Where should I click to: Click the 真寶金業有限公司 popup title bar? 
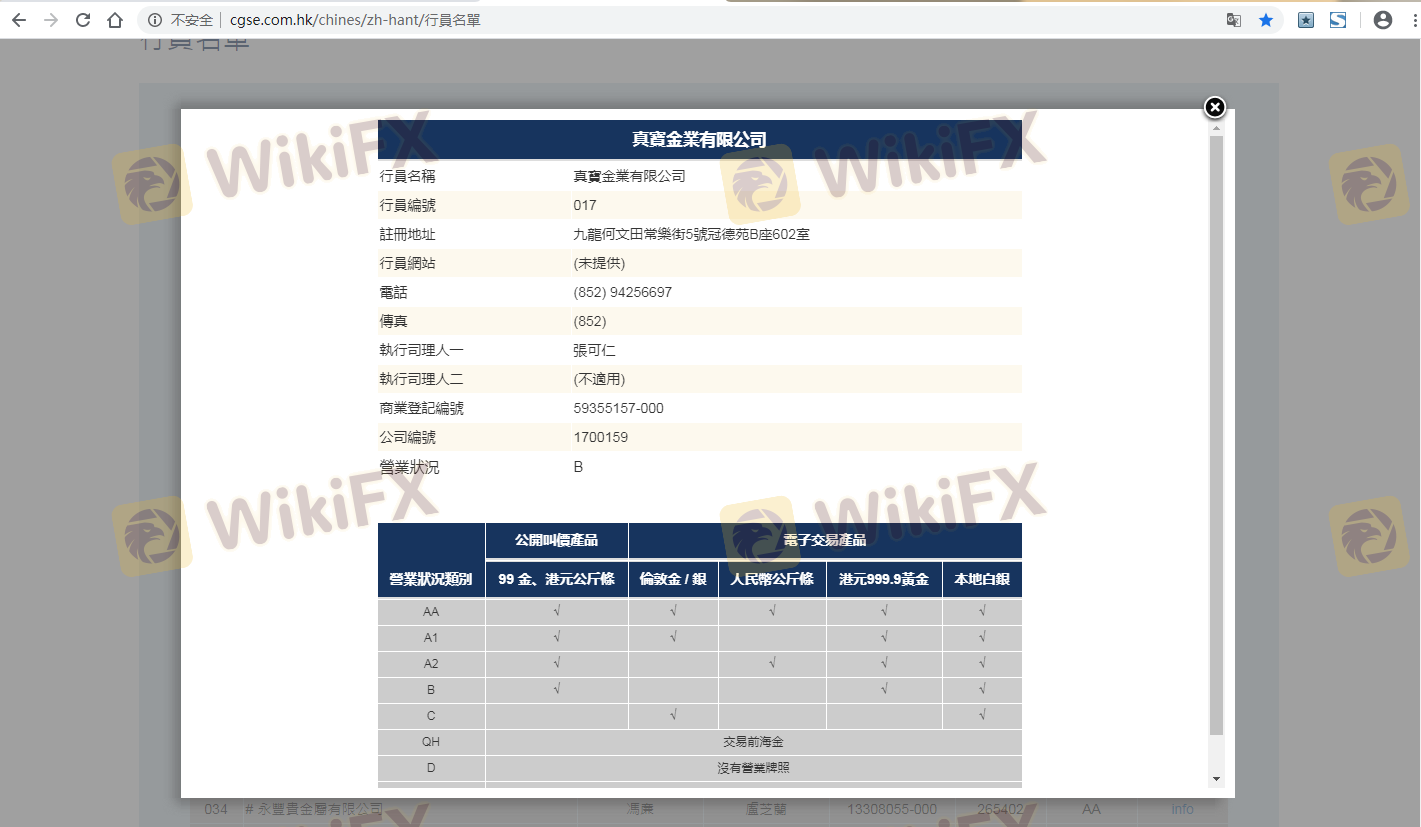point(699,140)
